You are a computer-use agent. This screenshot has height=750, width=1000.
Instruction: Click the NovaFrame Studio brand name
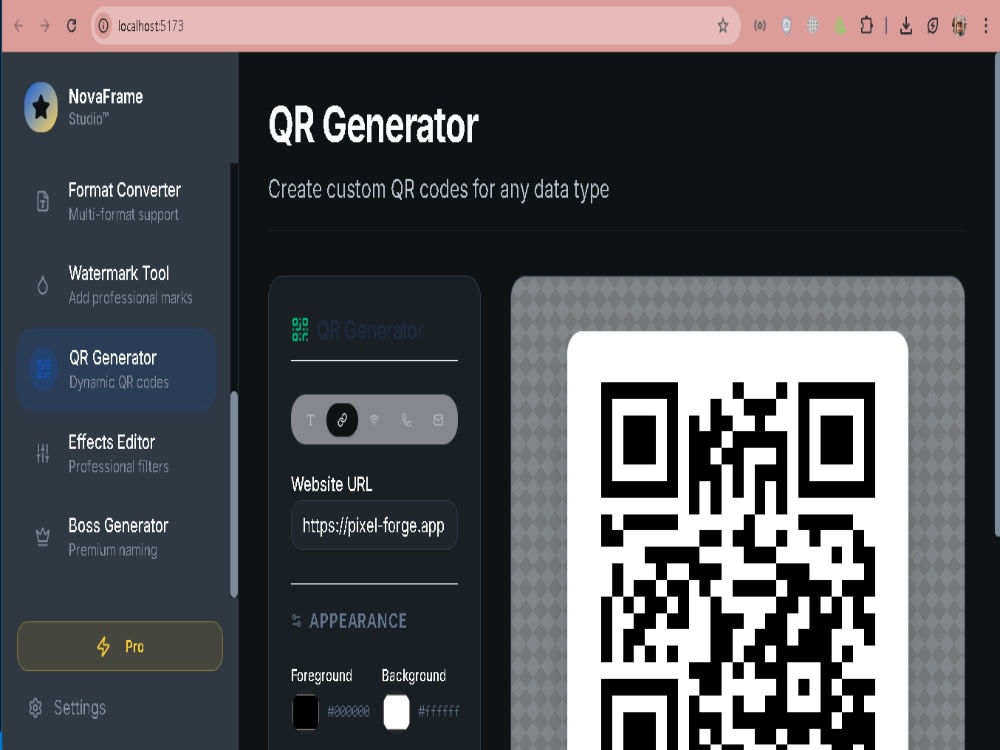point(105,107)
